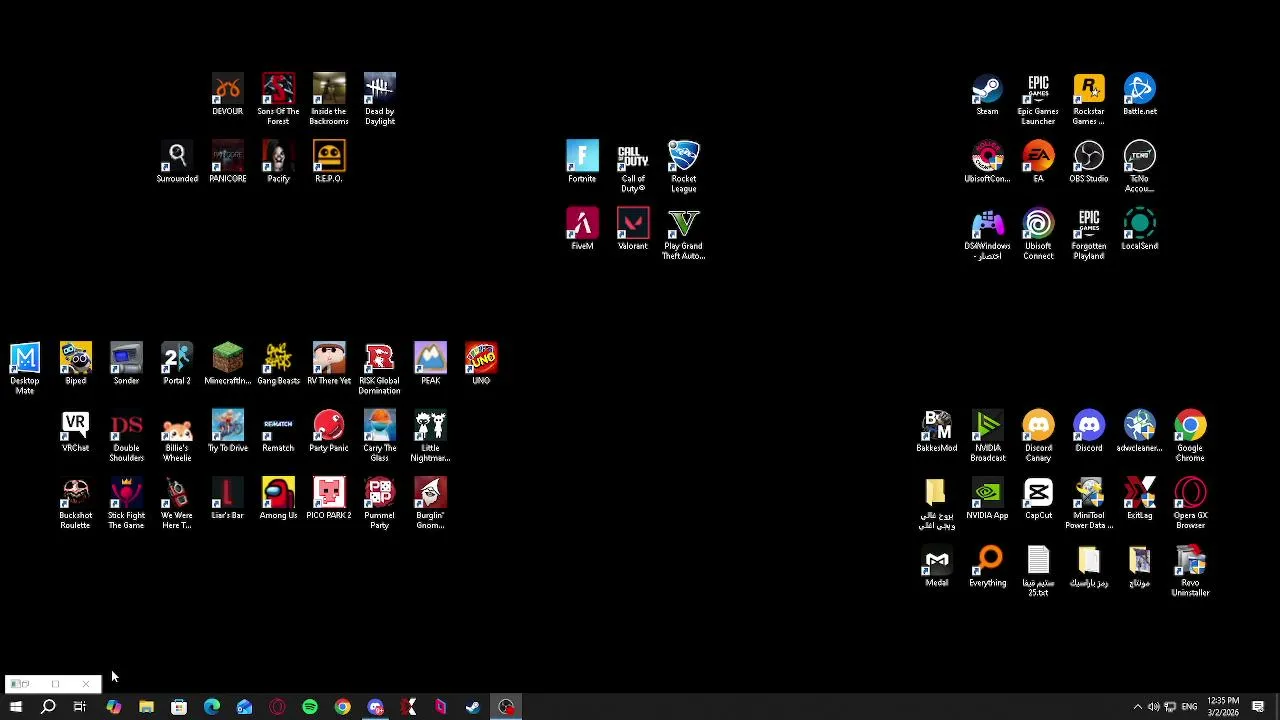The width and height of the screenshot is (1280, 720).
Task: Open the NVIDIA Broadcast shortcut
Action: [x=987, y=436]
